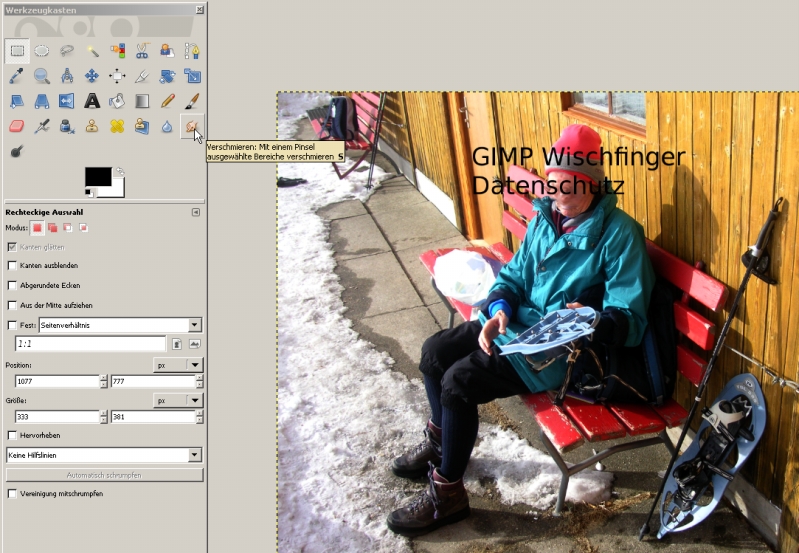Pick the Scissors Select tool

pyautogui.click(x=142, y=50)
